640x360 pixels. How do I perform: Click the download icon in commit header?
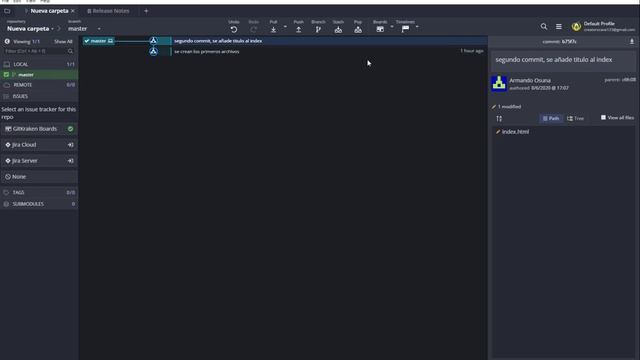click(632, 42)
